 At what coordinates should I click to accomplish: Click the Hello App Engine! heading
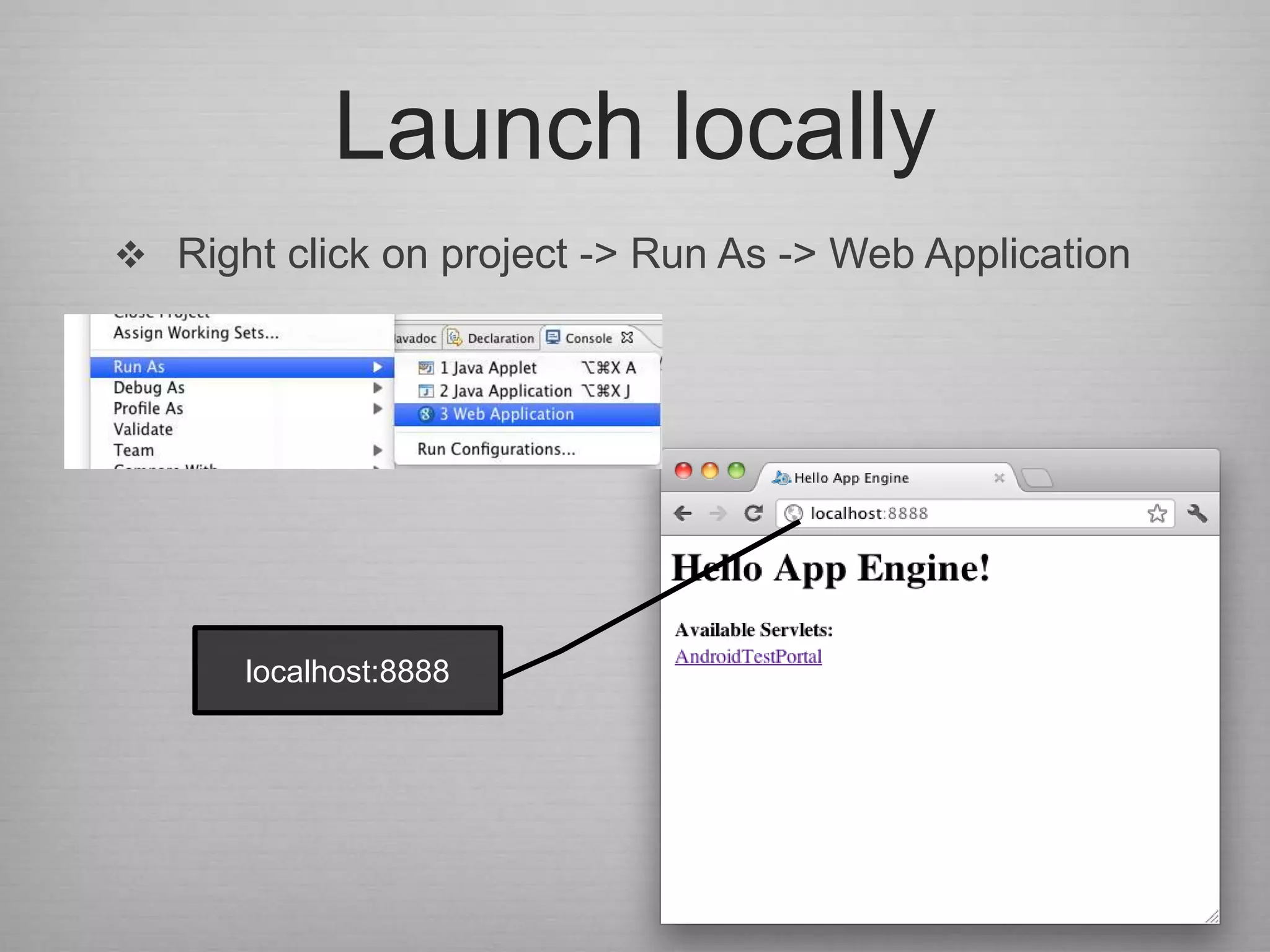[x=831, y=569]
